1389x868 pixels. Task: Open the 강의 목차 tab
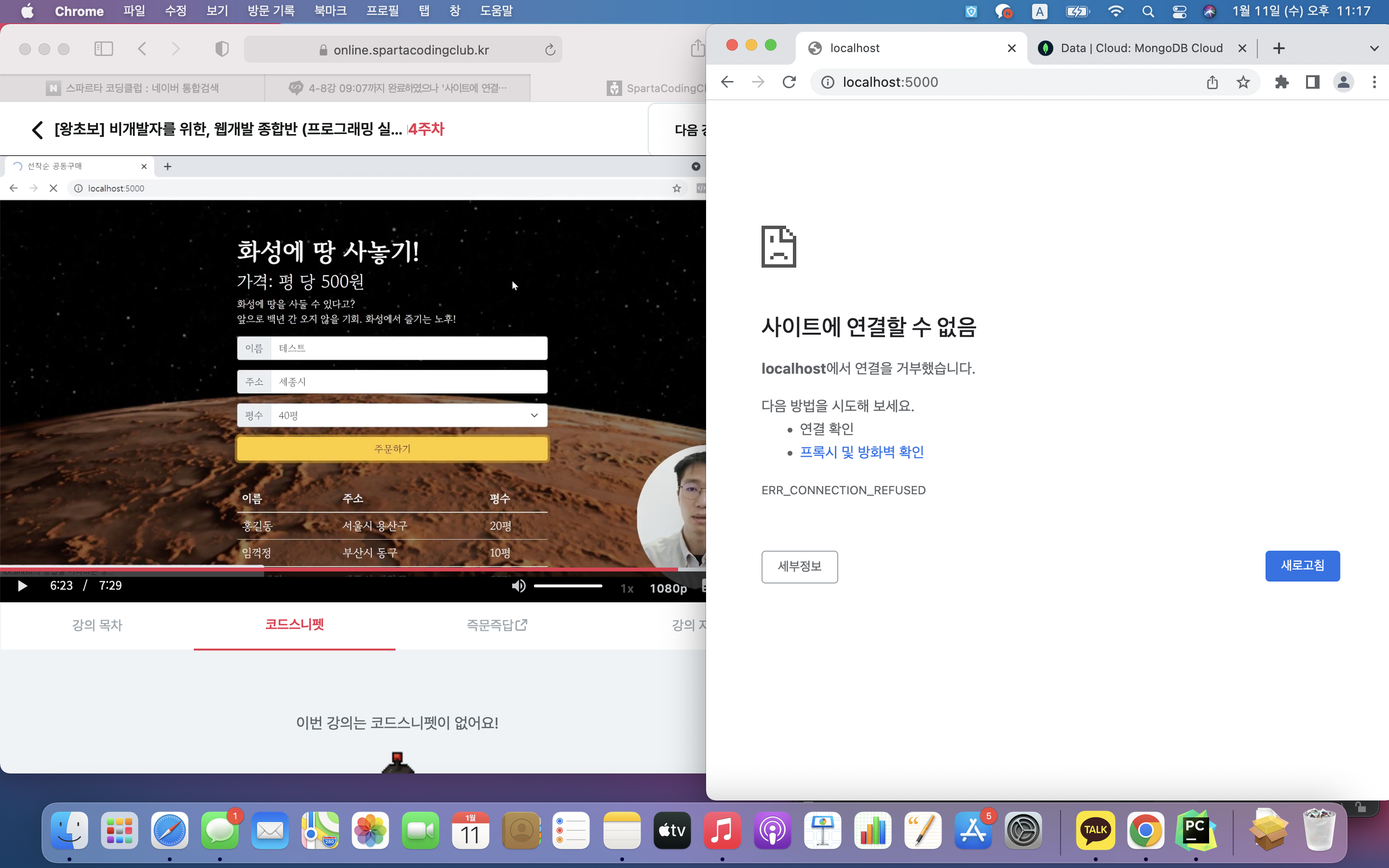point(97,624)
